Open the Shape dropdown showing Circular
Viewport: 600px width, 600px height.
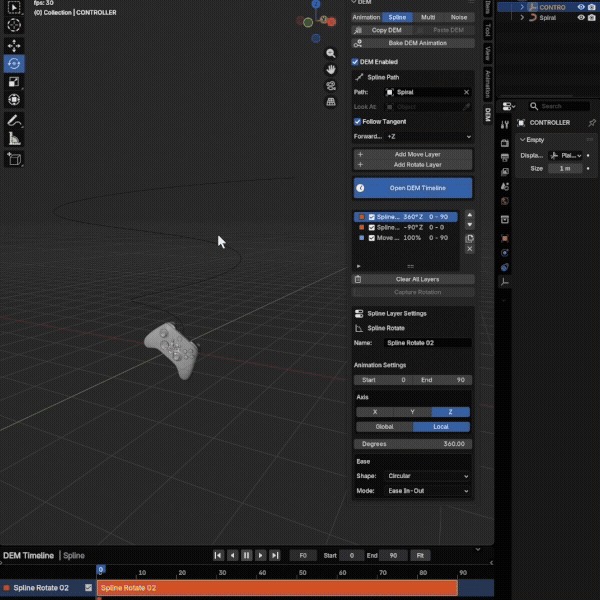click(x=427, y=476)
